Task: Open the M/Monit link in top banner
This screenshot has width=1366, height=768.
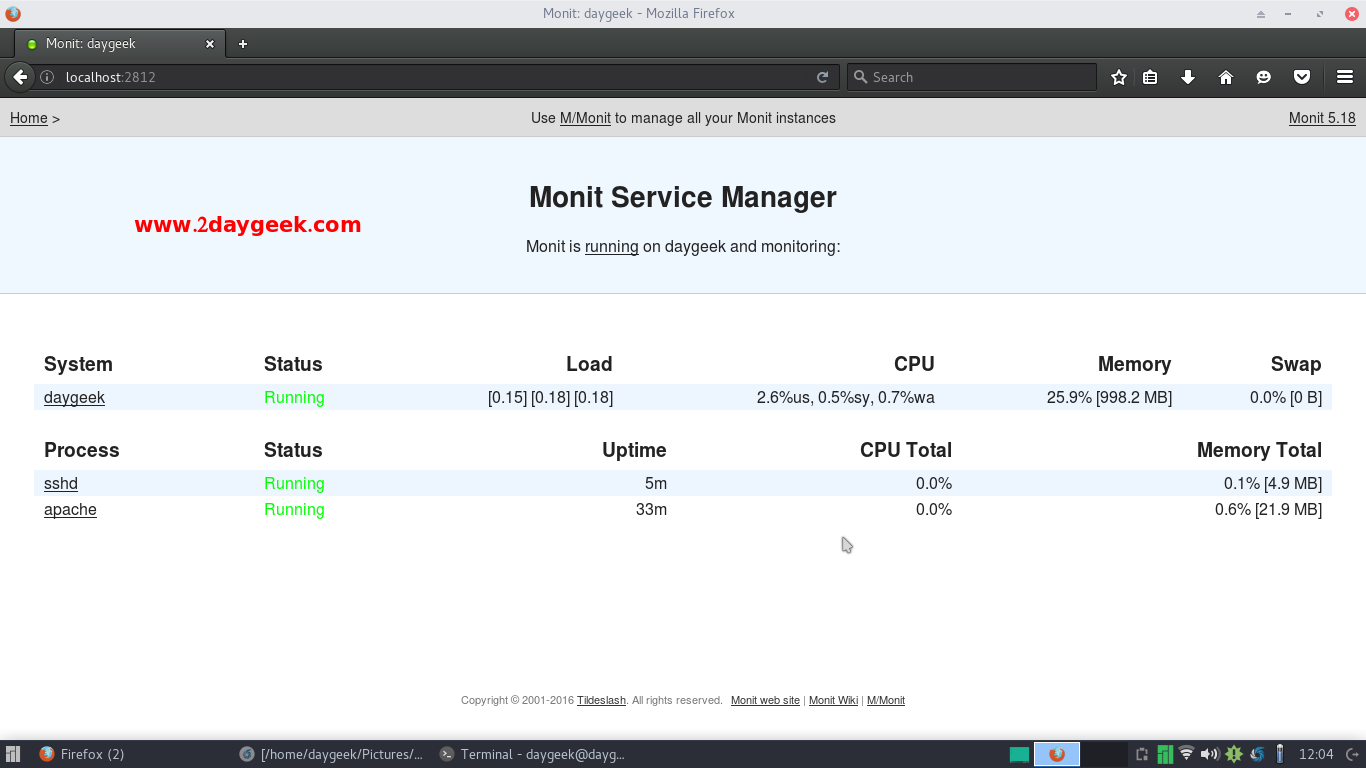Action: coord(585,118)
